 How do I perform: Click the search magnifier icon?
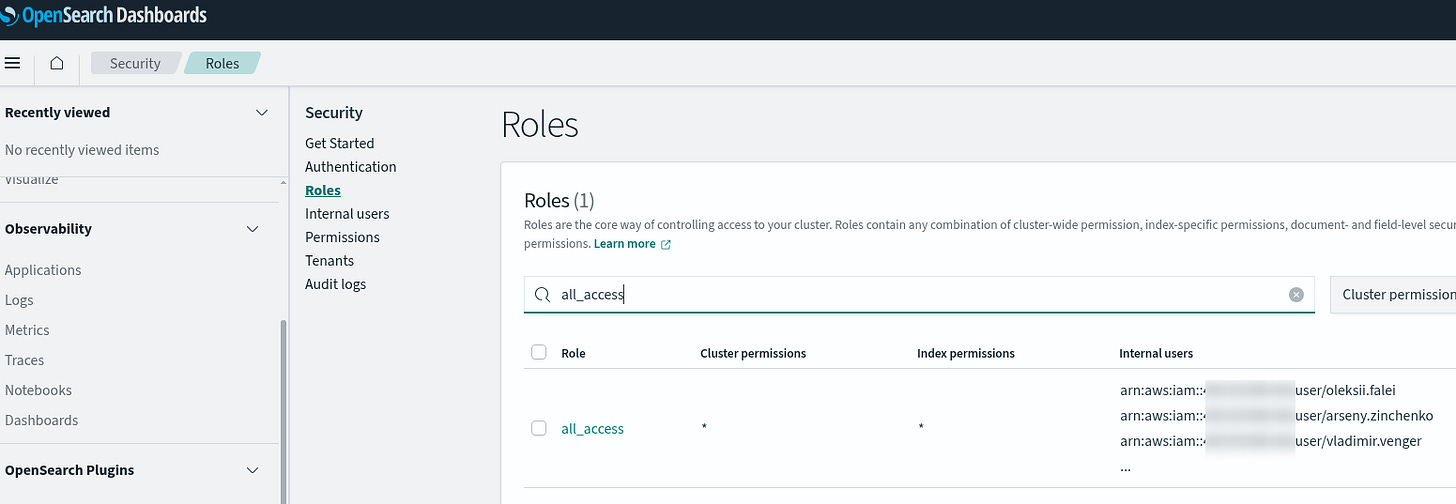[x=542, y=295]
